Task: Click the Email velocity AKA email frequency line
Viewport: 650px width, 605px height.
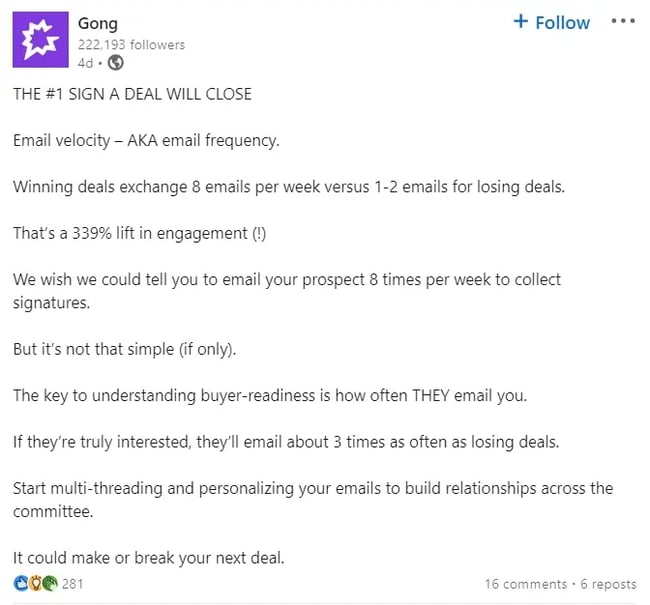Action: 146,140
